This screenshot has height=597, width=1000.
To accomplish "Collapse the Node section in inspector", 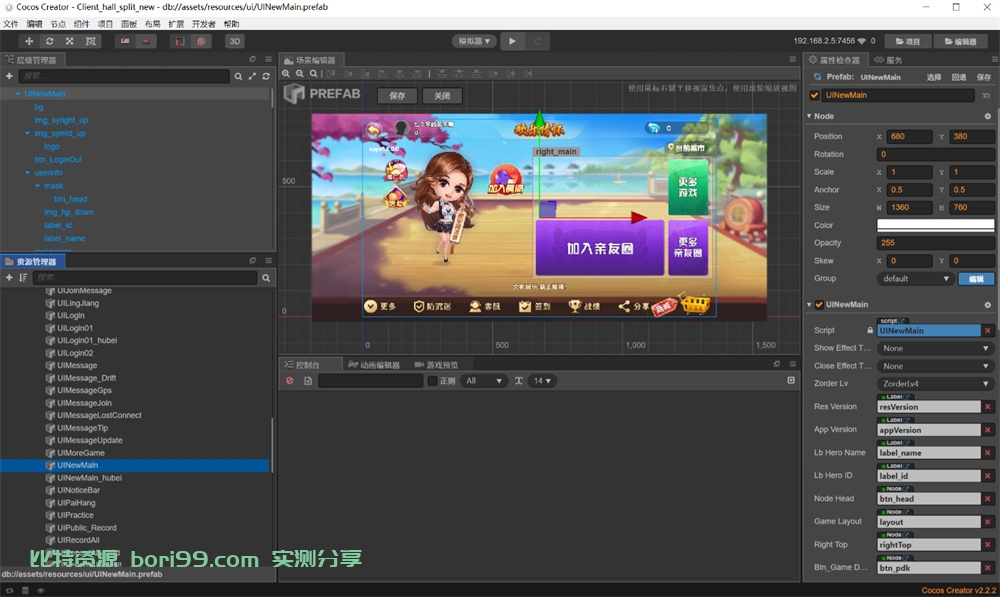I will point(809,116).
